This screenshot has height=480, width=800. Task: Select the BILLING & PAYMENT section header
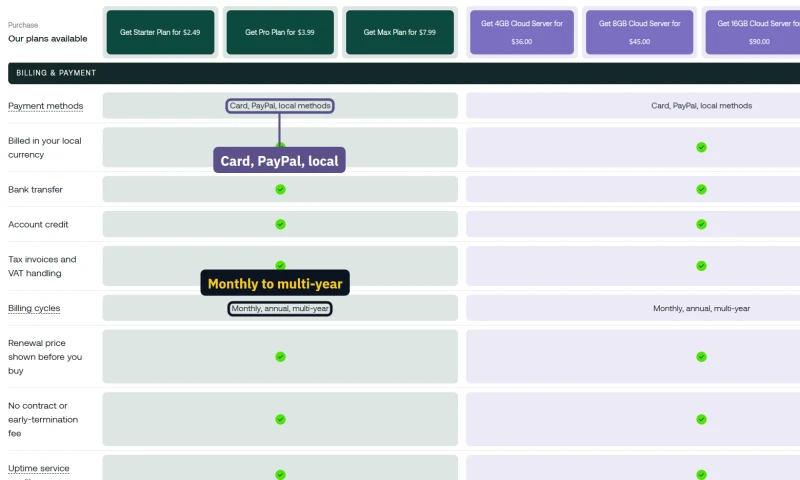404,73
